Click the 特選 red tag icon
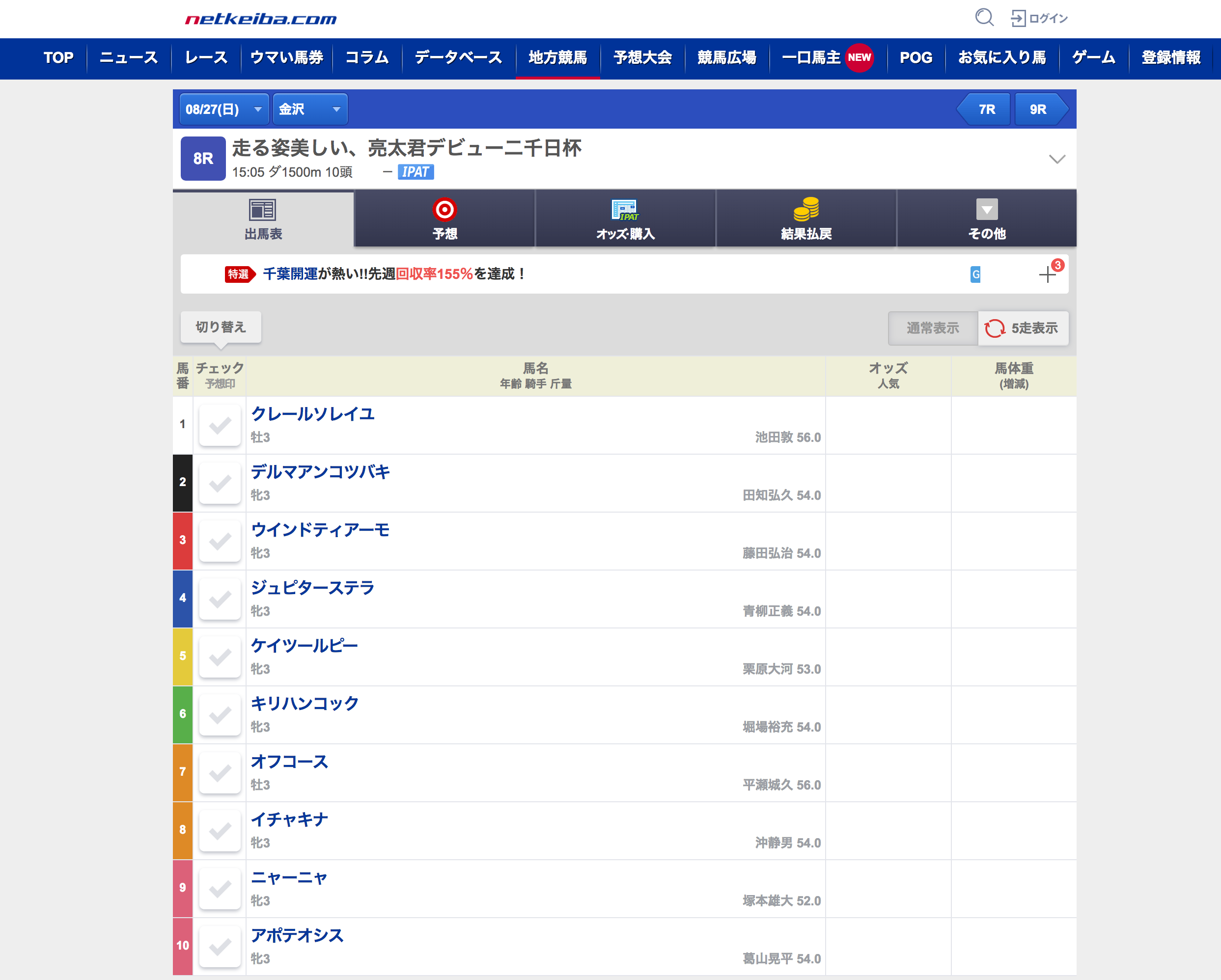 click(240, 274)
